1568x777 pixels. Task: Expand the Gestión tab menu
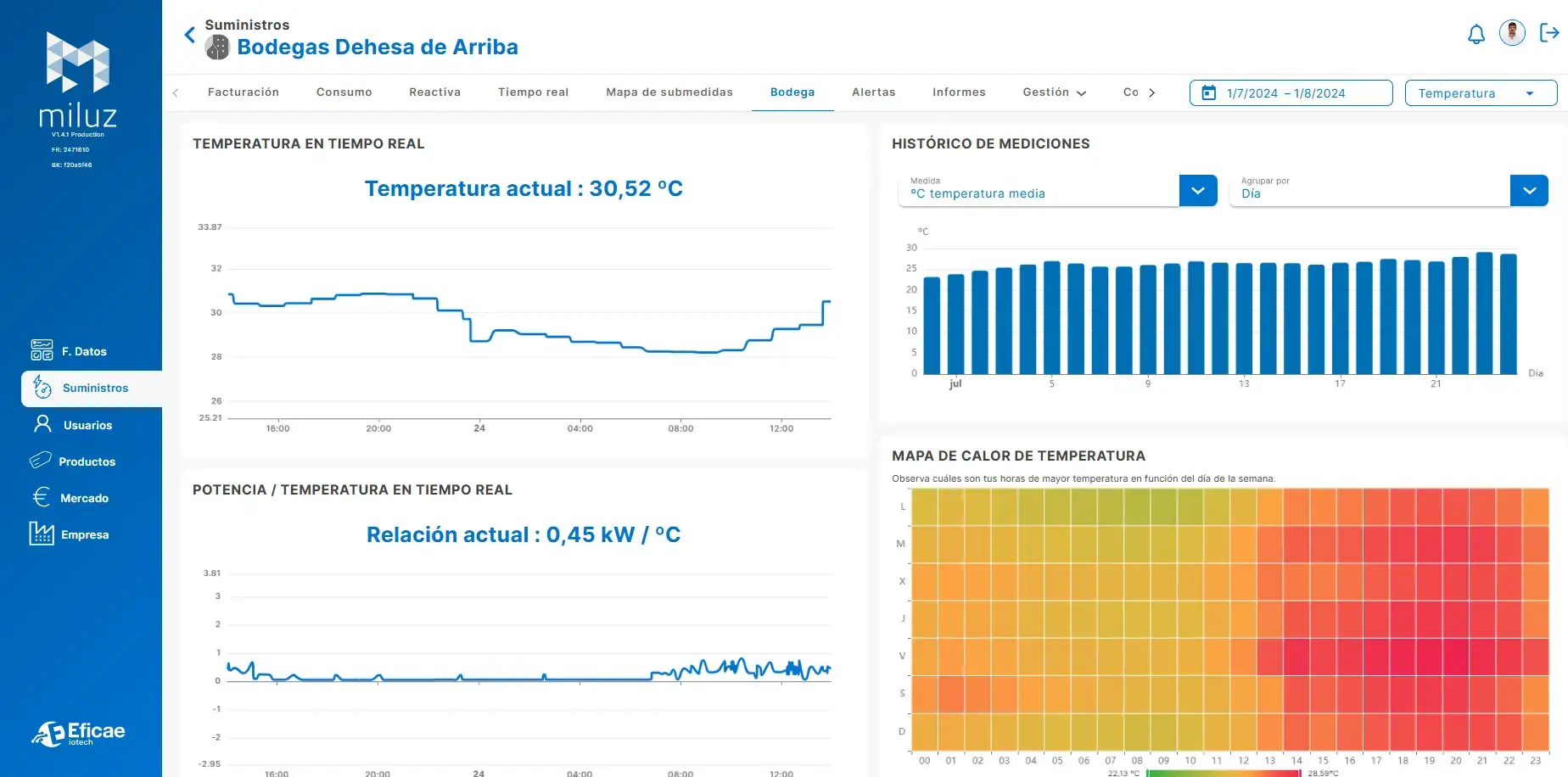(1054, 92)
